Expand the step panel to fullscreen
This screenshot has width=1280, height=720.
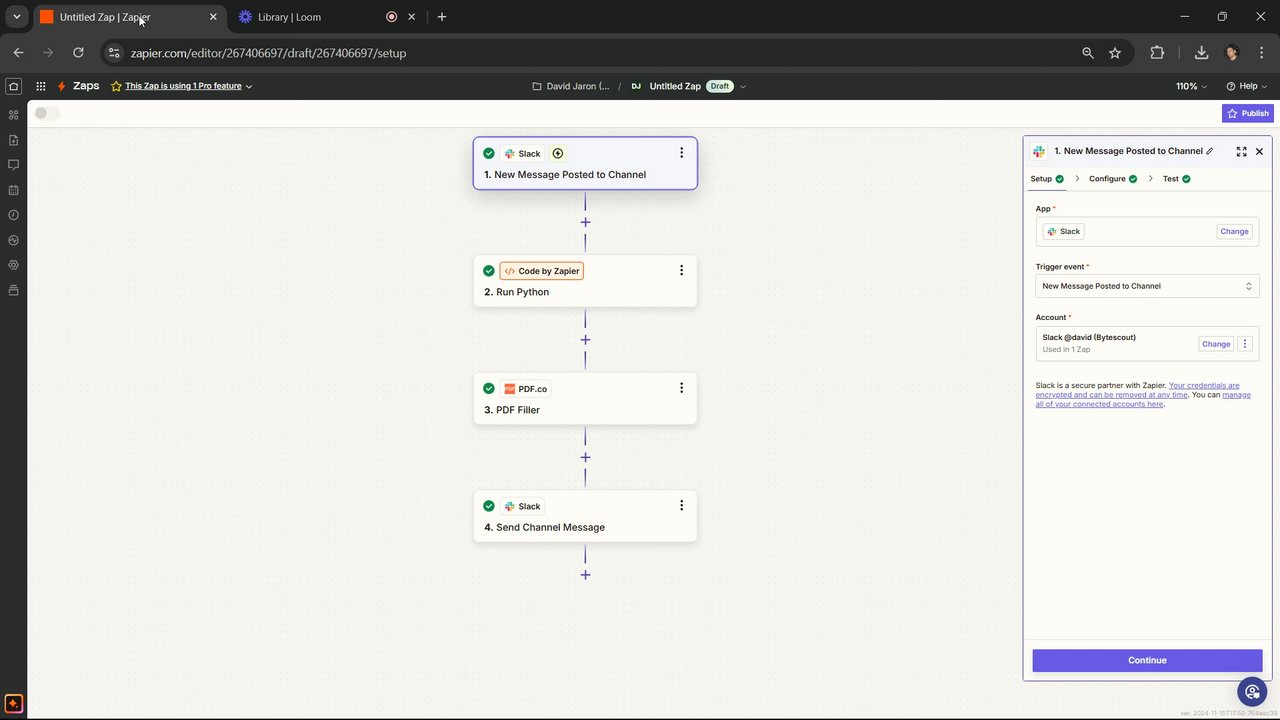pos(1241,151)
